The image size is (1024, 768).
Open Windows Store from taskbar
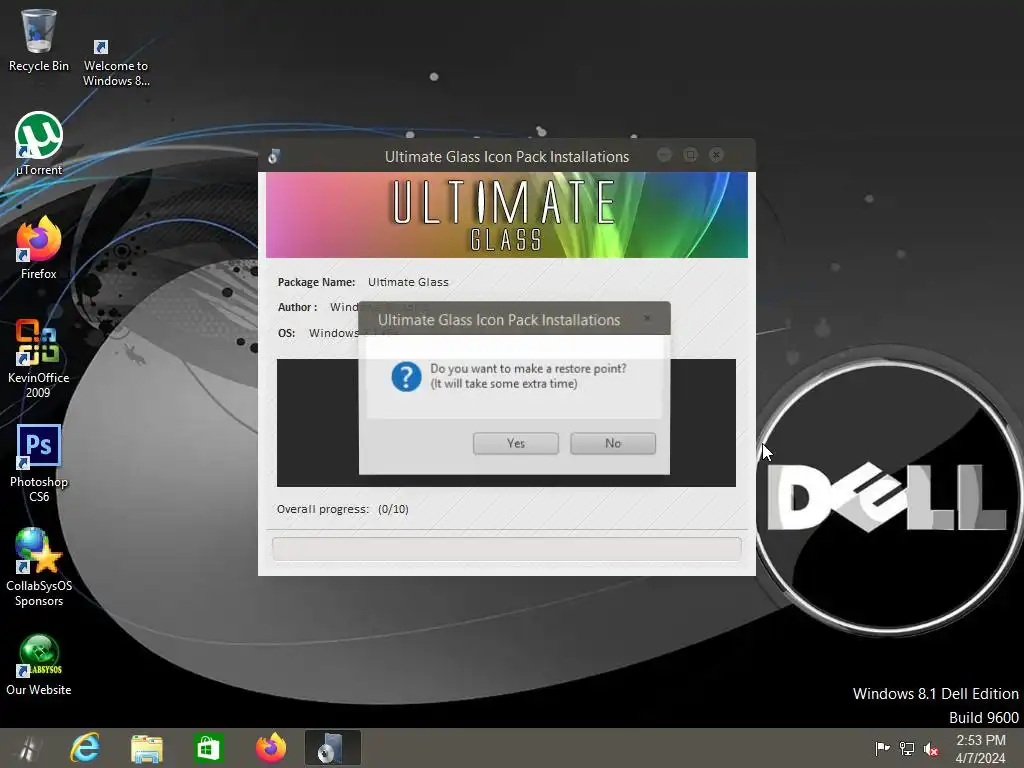pyautogui.click(x=208, y=748)
